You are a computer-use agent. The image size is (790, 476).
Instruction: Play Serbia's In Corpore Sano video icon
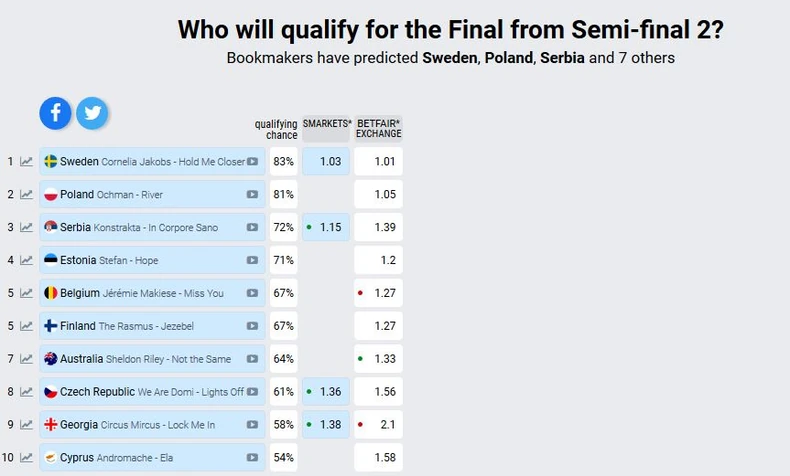[253, 228]
